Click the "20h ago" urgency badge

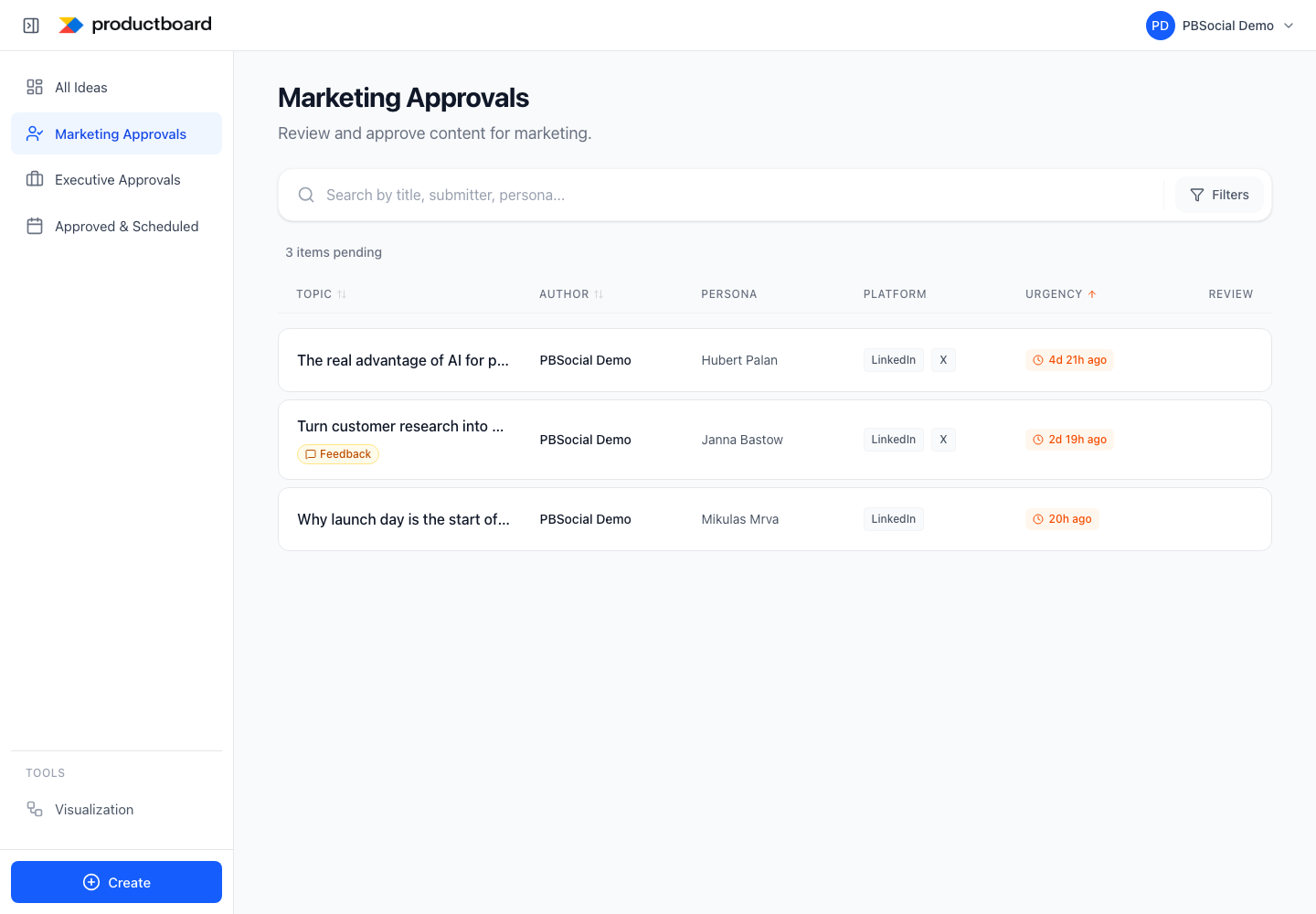(1062, 519)
